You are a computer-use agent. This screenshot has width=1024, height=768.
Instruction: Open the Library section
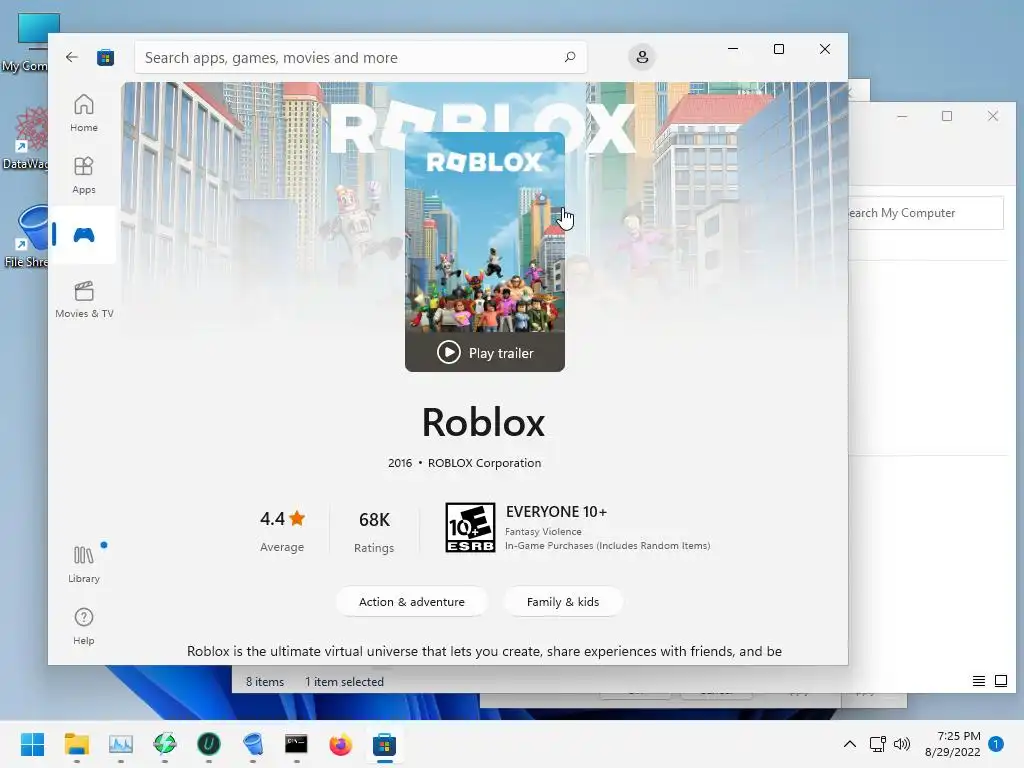click(x=84, y=565)
